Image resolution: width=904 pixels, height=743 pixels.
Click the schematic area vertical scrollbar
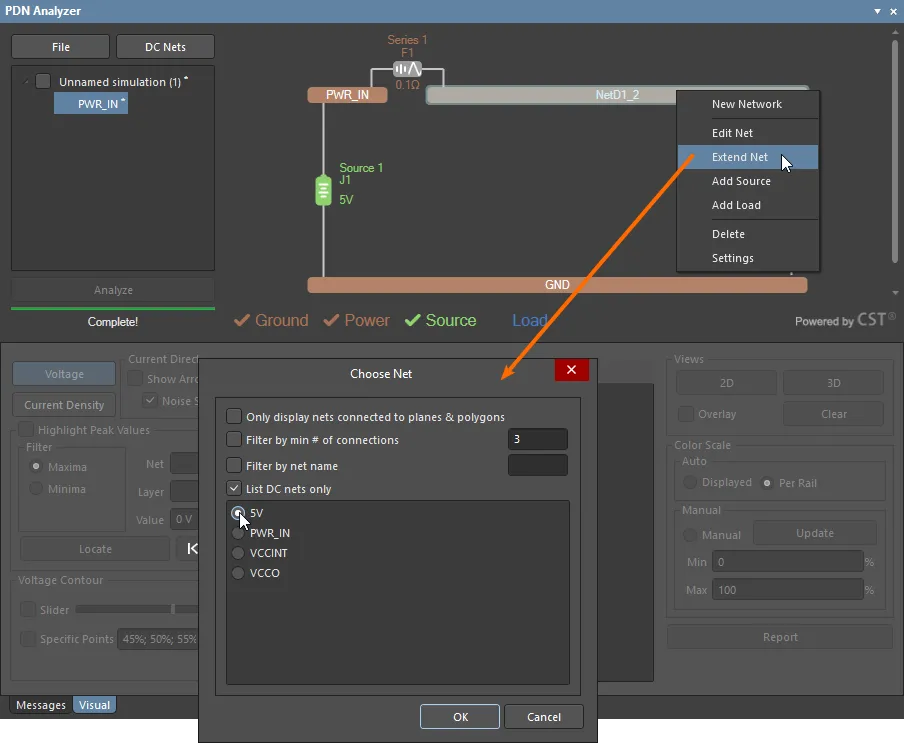(x=895, y=150)
